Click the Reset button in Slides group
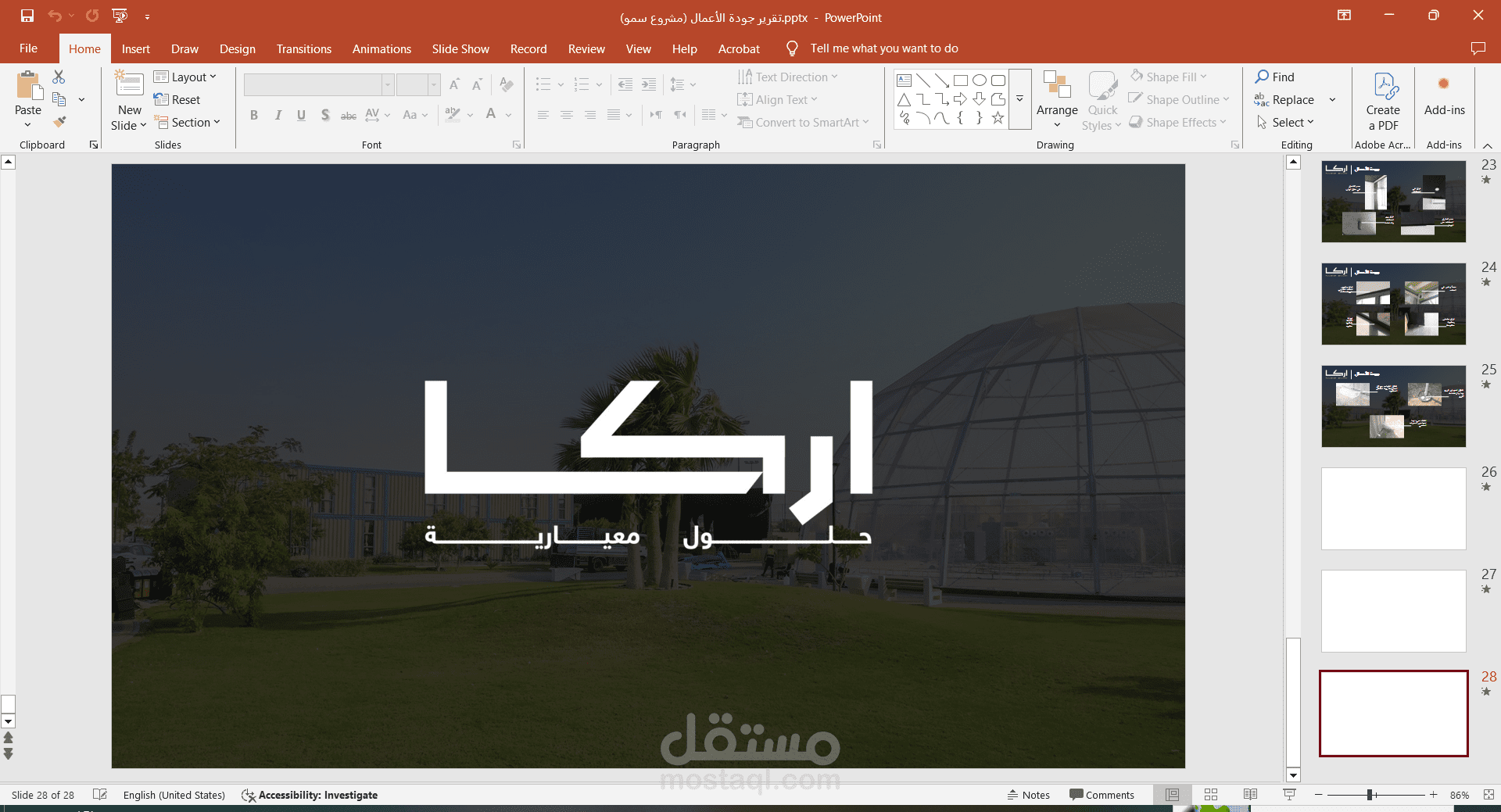Image resolution: width=1501 pixels, height=812 pixels. (x=178, y=99)
